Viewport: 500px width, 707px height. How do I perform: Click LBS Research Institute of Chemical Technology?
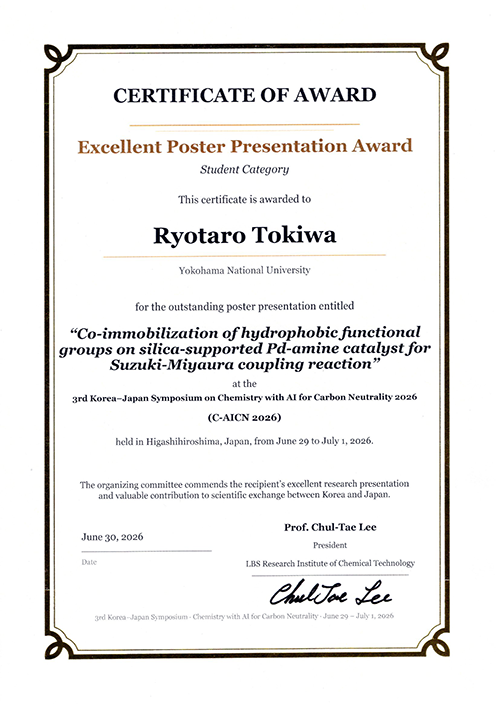coord(330,563)
